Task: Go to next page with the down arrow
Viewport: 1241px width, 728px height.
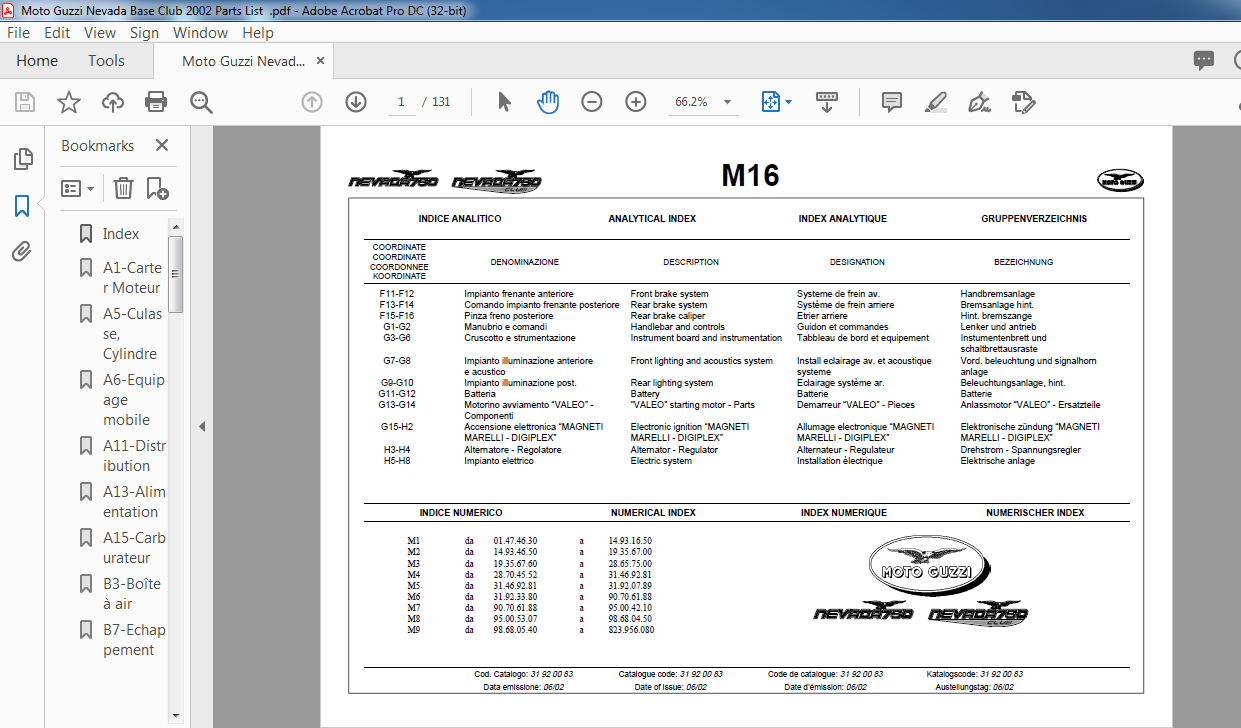Action: (x=356, y=102)
